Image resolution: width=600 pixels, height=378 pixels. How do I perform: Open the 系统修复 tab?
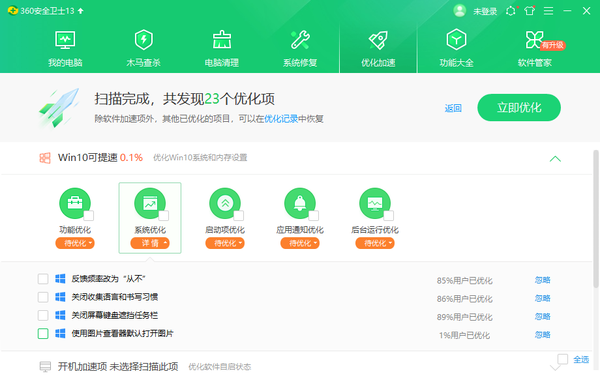[300, 49]
